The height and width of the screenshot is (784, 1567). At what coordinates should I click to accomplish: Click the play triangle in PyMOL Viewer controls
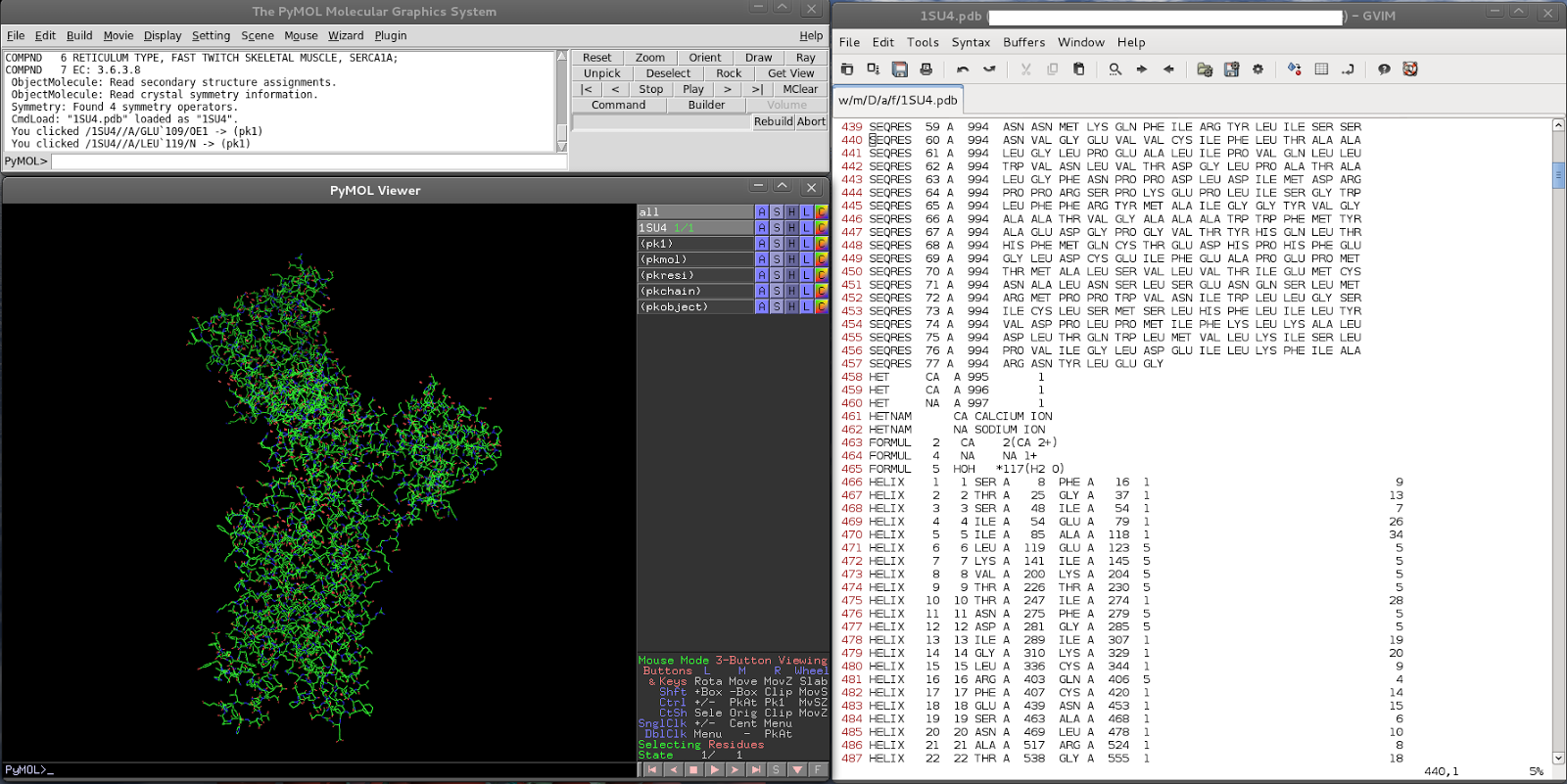tap(714, 770)
